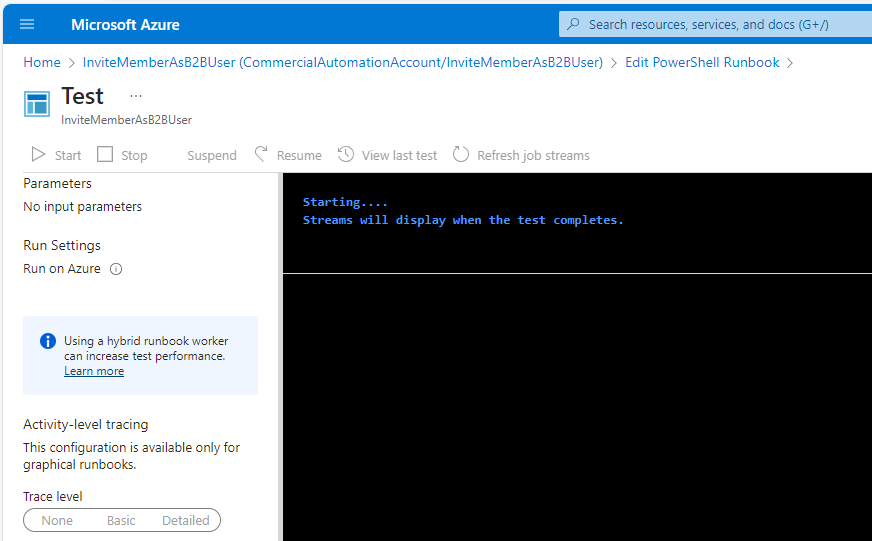Click the Stop button label
Viewport: 872px width, 541px height.
click(x=134, y=156)
